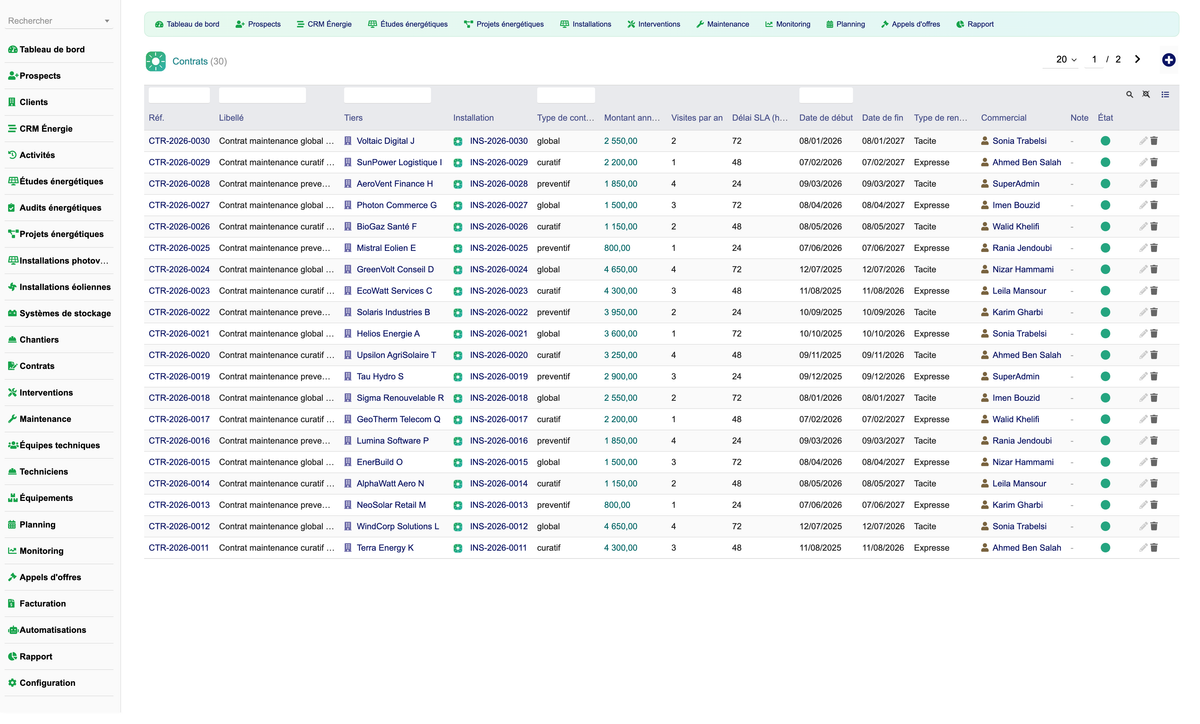The width and height of the screenshot is (1200, 724).
Task: Open third party link WindCorp Solutions L
Action: [x=398, y=527]
